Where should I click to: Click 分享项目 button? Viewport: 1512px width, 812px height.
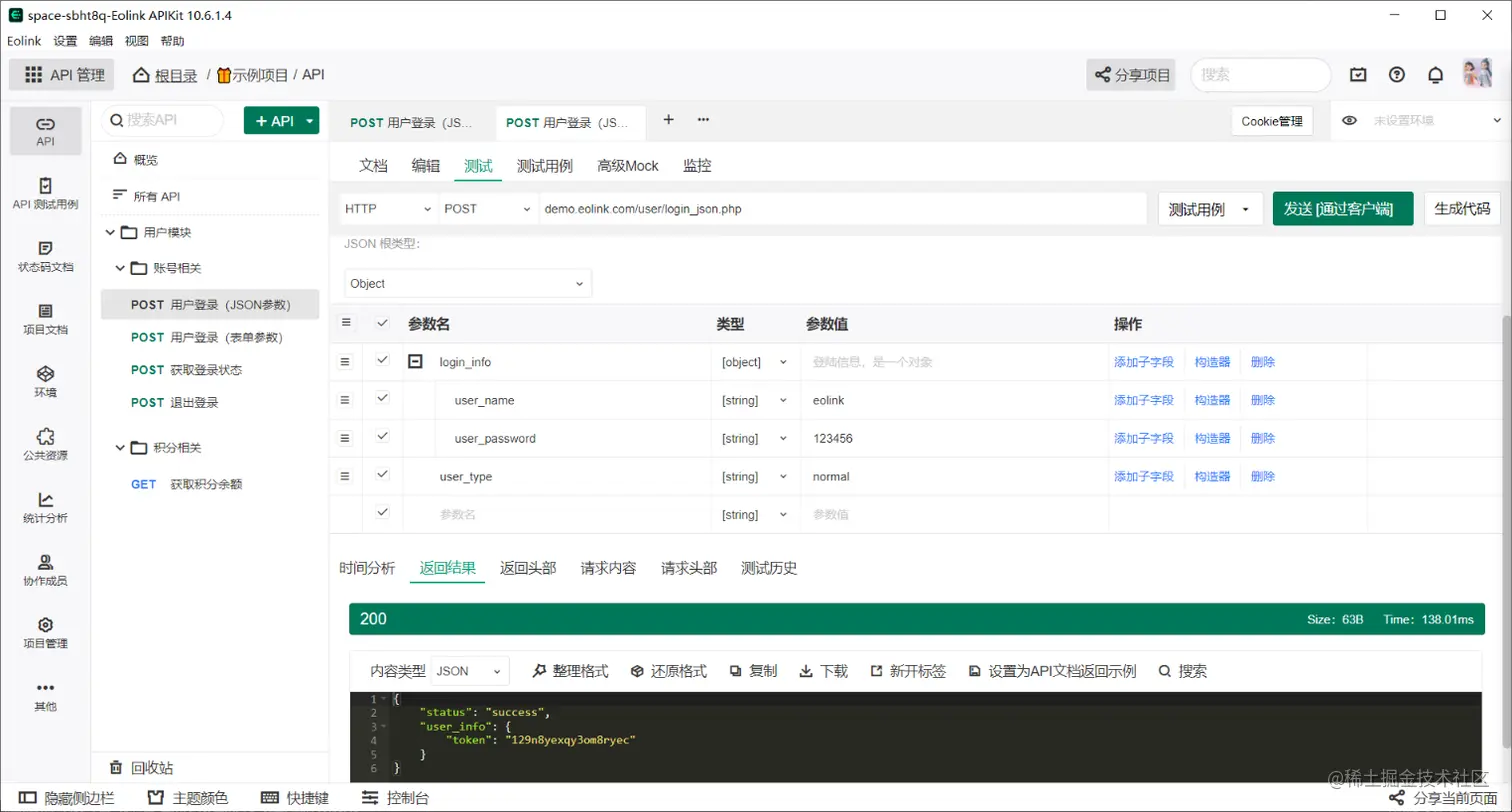(x=1131, y=75)
